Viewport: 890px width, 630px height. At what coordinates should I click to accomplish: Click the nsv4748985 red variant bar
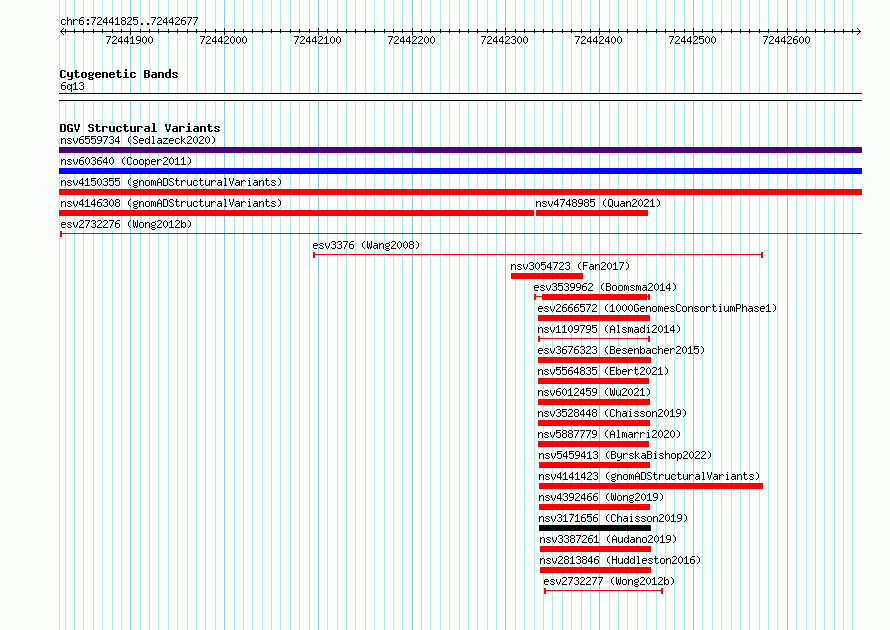point(592,213)
